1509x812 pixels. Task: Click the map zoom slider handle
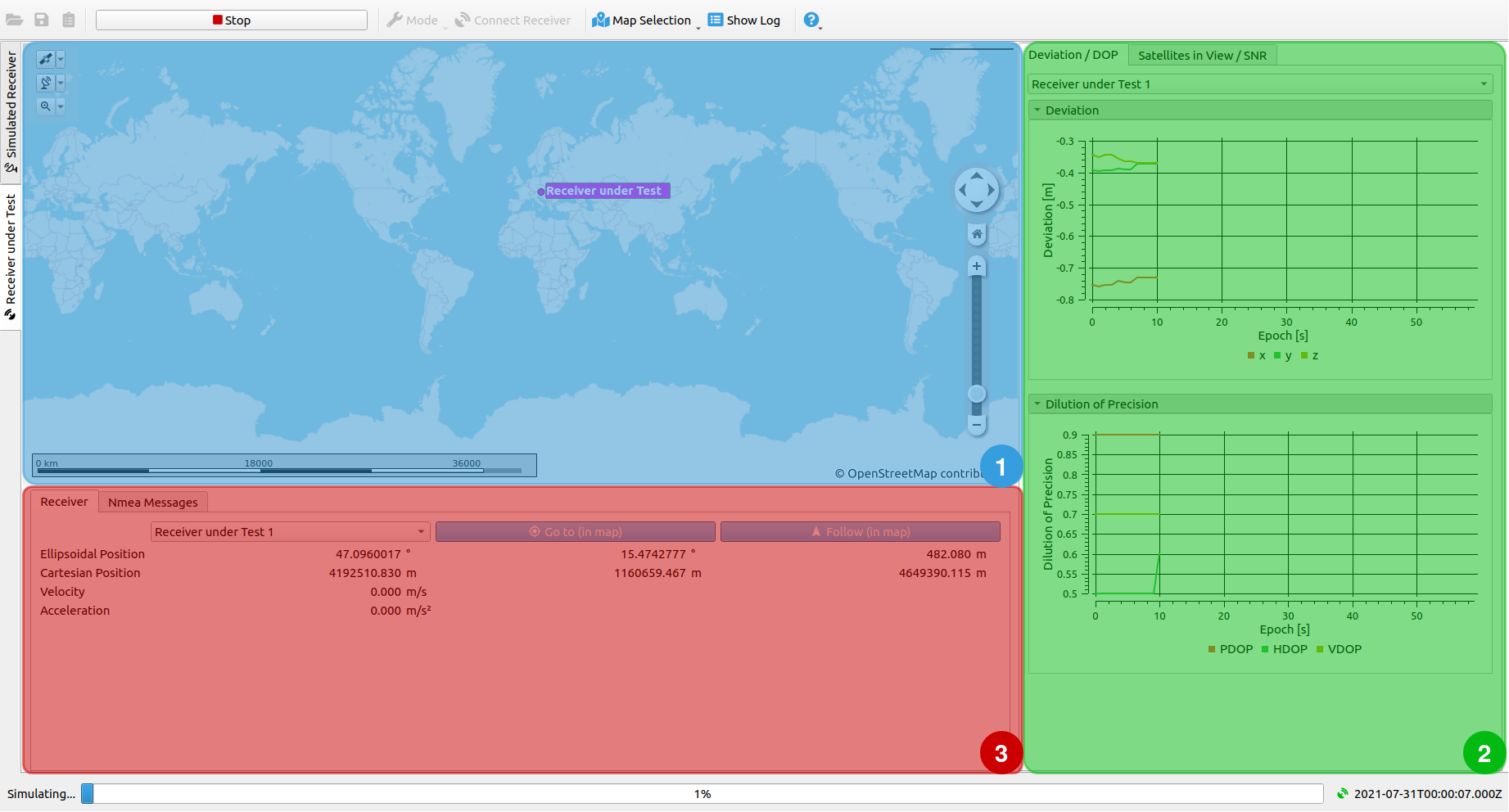tap(976, 393)
